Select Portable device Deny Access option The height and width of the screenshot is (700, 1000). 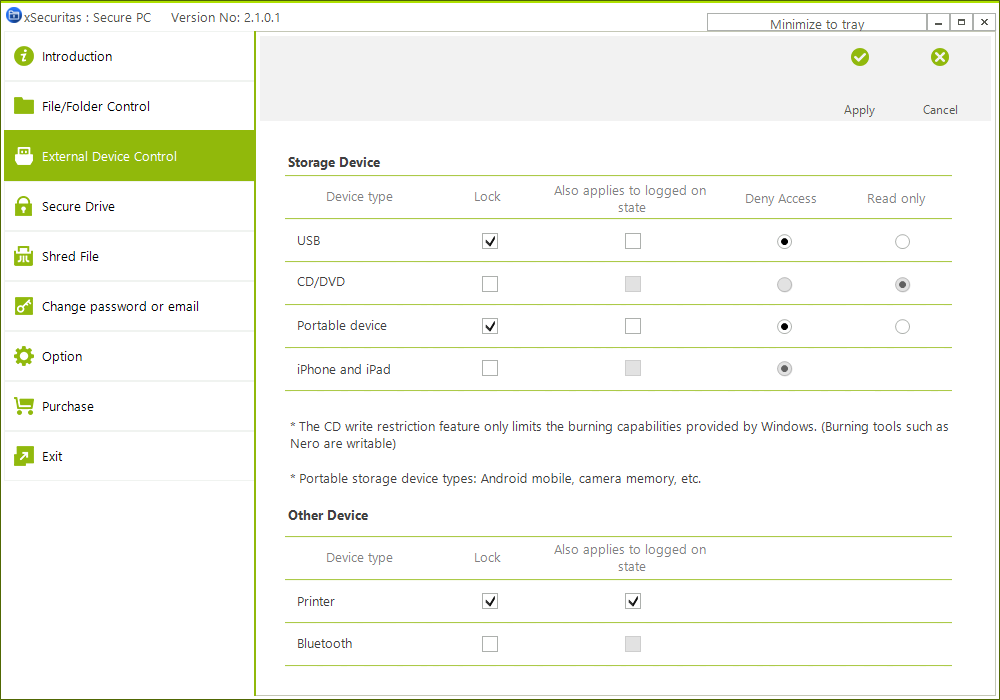click(784, 327)
